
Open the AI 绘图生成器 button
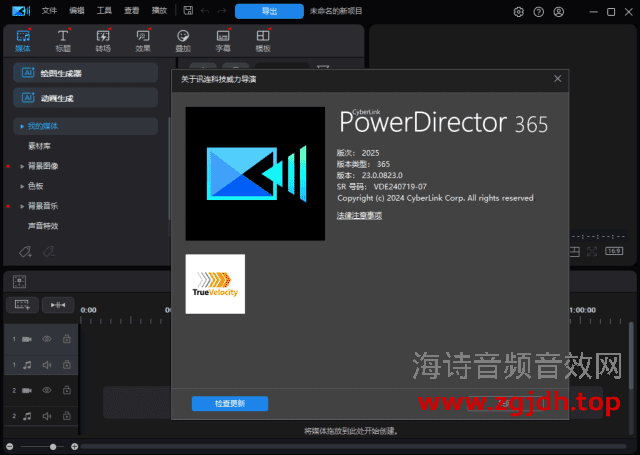(x=85, y=73)
